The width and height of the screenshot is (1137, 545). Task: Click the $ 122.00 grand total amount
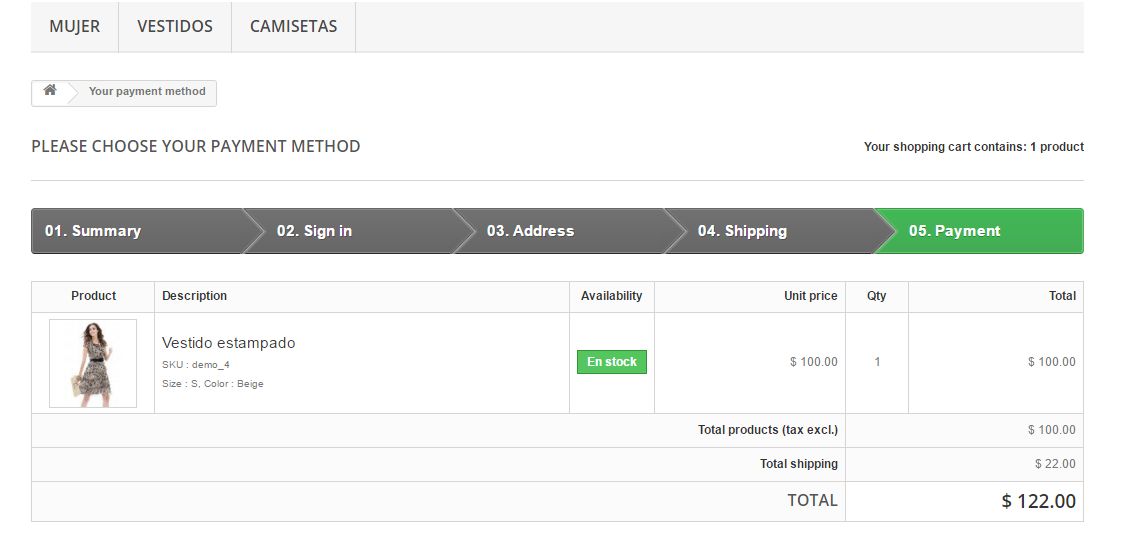point(1038,501)
